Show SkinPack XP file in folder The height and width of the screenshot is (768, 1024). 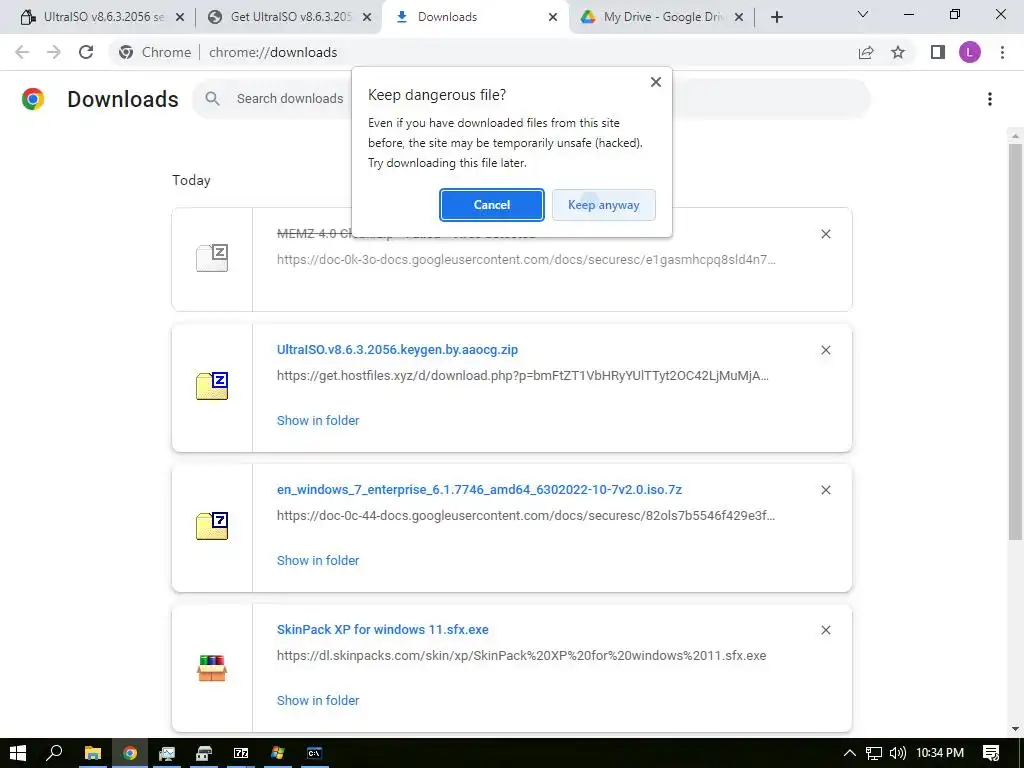point(318,700)
